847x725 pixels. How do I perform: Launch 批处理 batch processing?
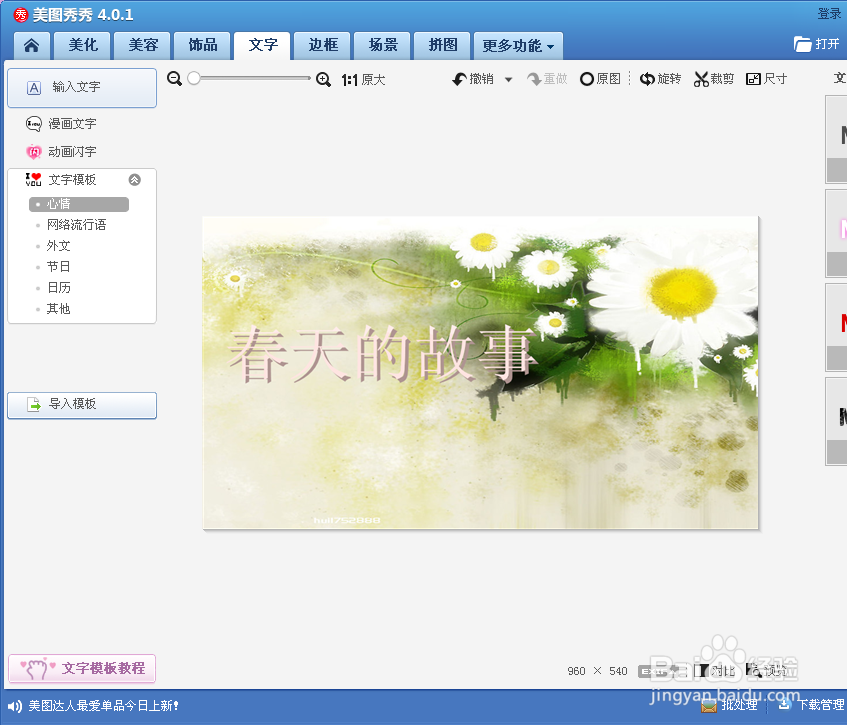(x=731, y=704)
